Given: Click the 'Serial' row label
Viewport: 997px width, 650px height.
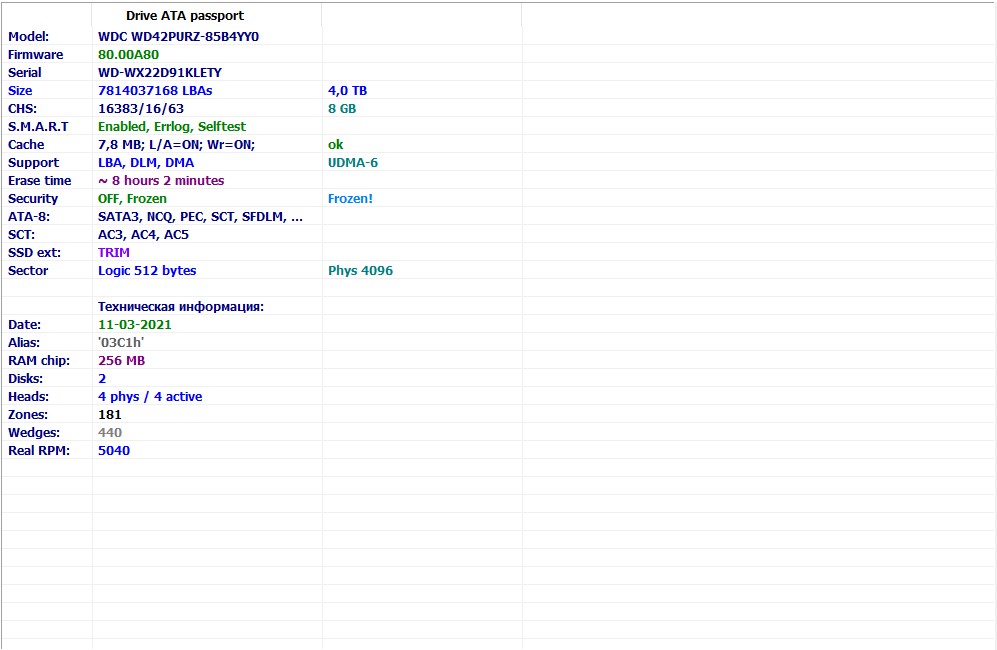Looking at the screenshot, I should 25,73.
